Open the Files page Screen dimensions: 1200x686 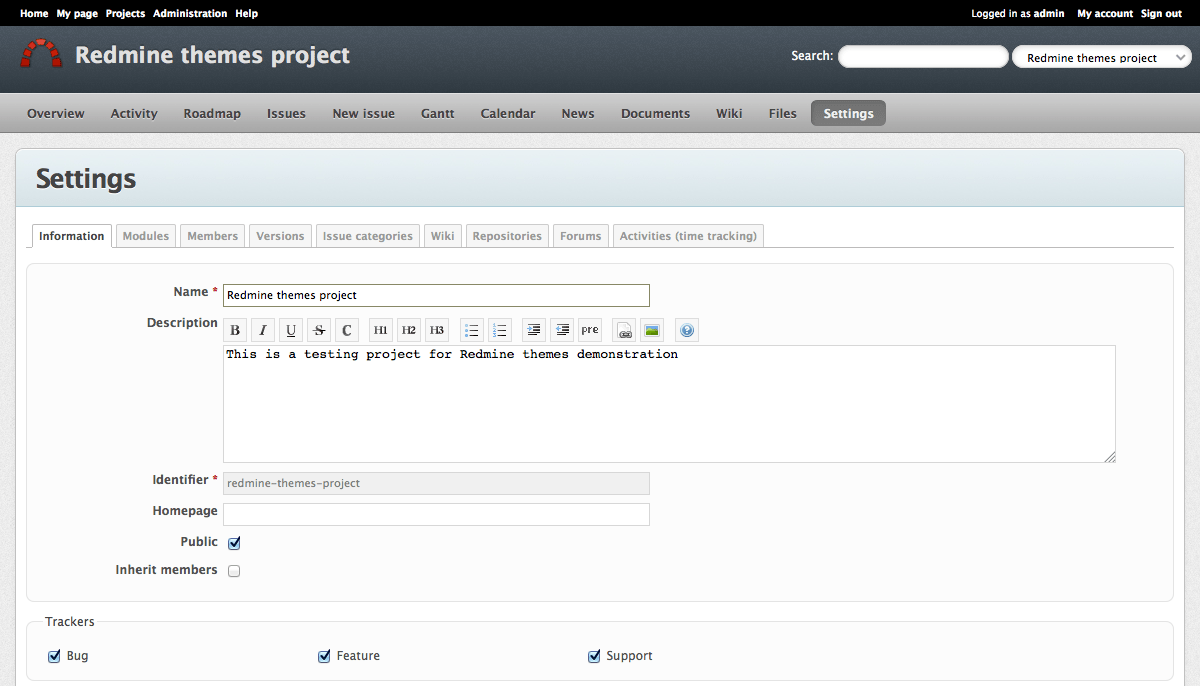pos(783,114)
